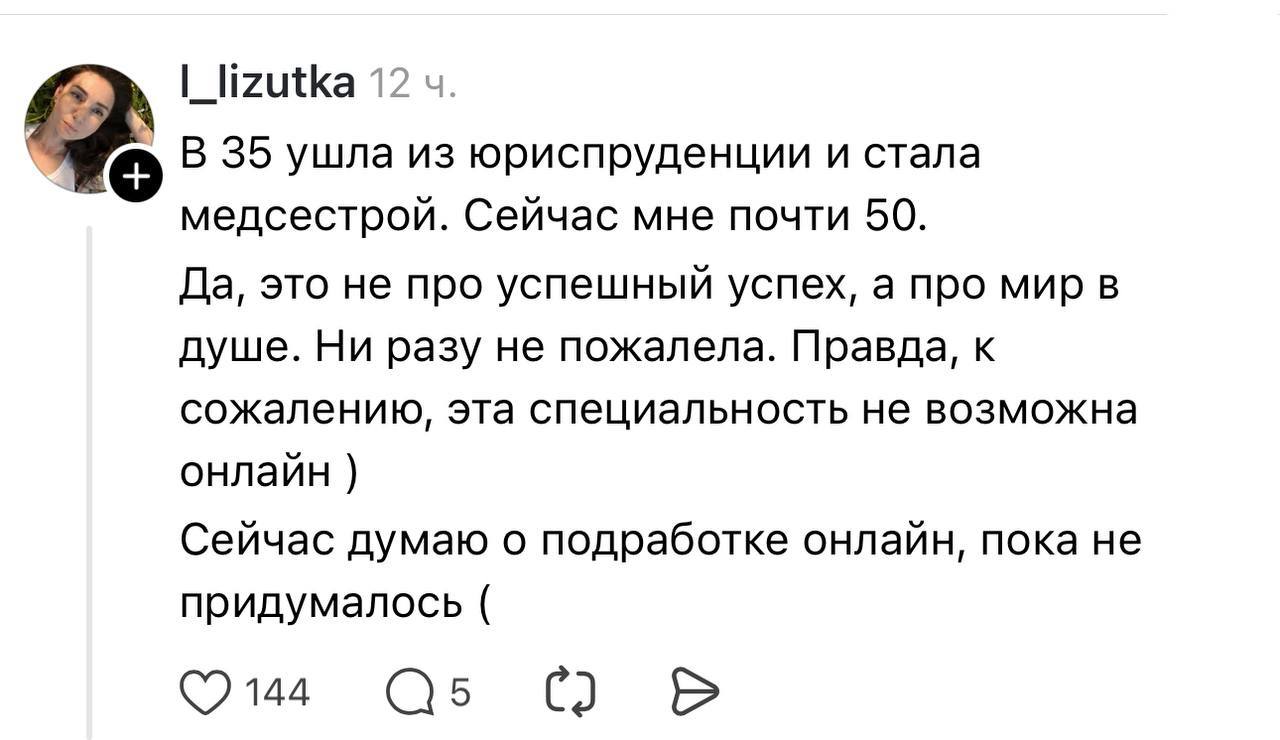Screen dimensions: 1280x740
Task: Open replies with the comment bubble icon
Action: click(408, 692)
